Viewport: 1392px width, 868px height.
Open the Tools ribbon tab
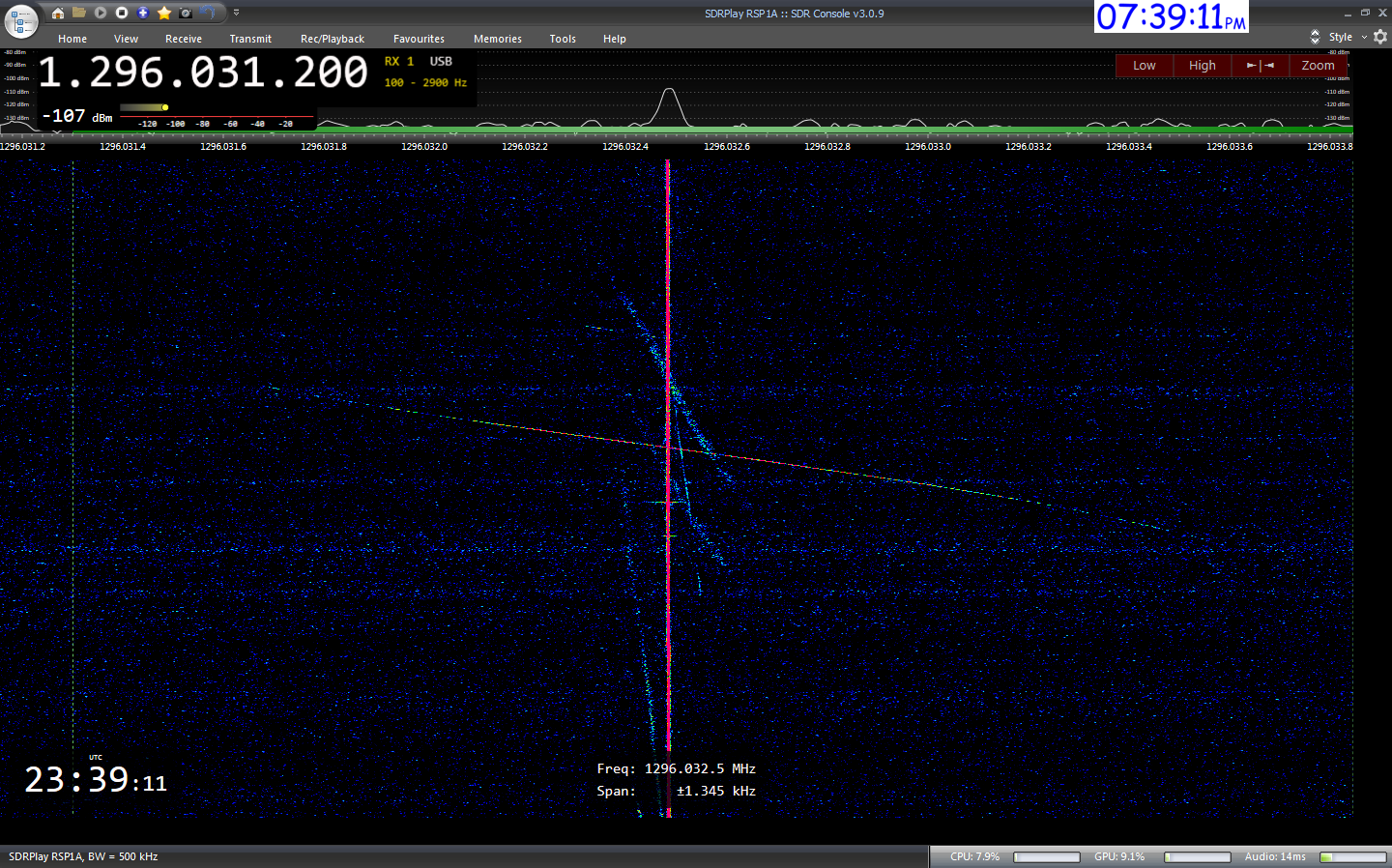point(563,39)
